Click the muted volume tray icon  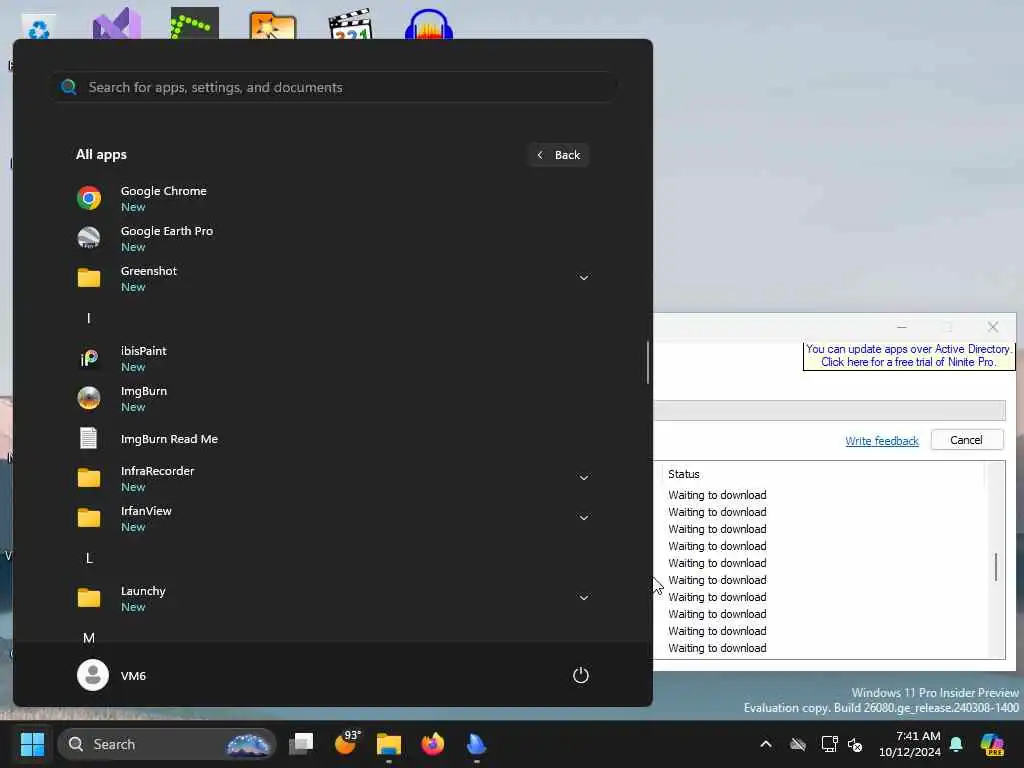click(855, 744)
